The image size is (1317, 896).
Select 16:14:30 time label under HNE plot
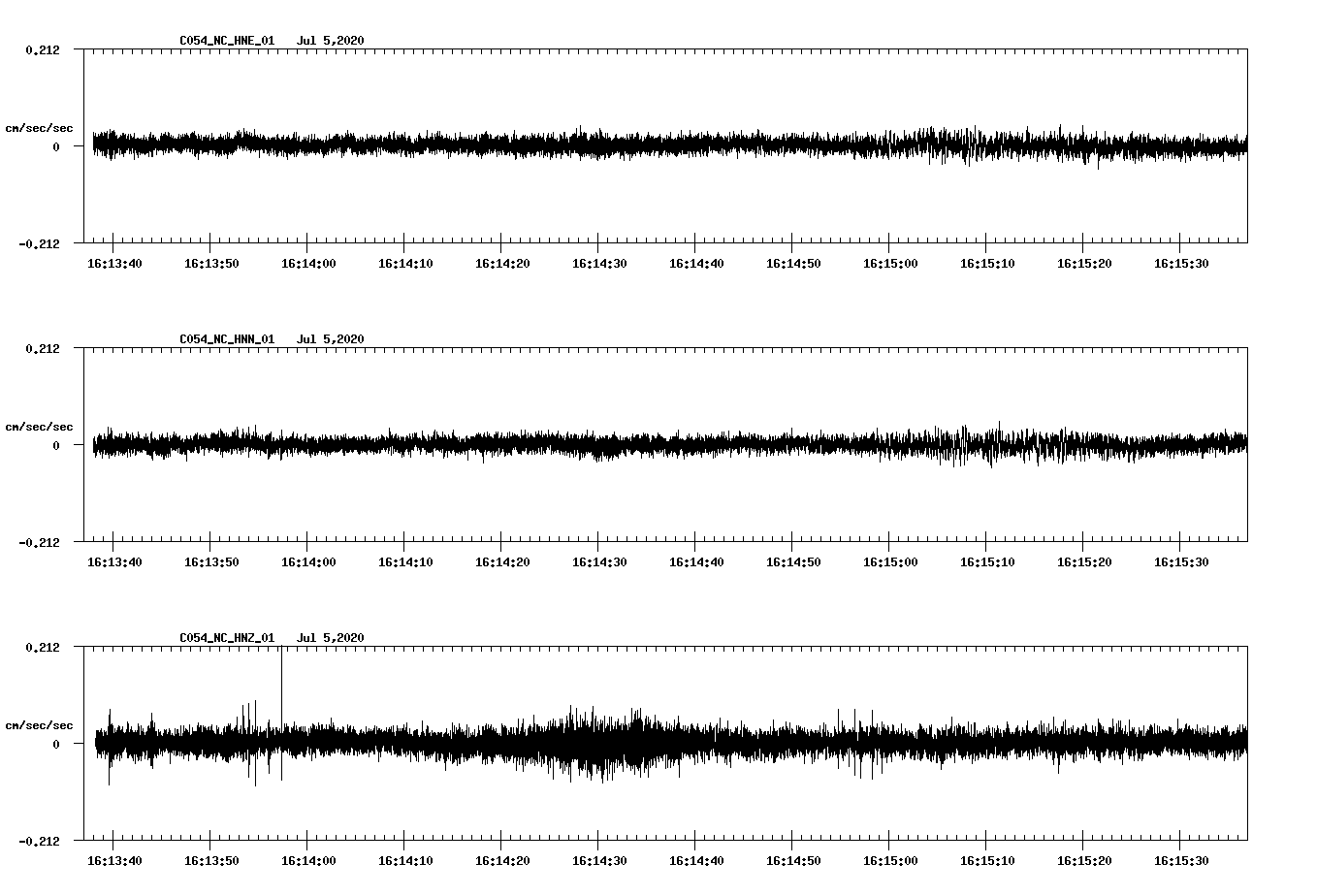599,264
